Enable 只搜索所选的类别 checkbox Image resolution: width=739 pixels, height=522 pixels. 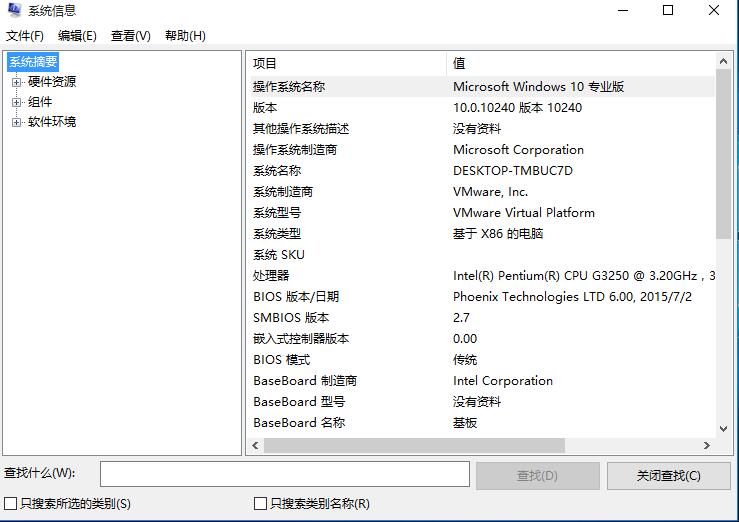pos(11,504)
